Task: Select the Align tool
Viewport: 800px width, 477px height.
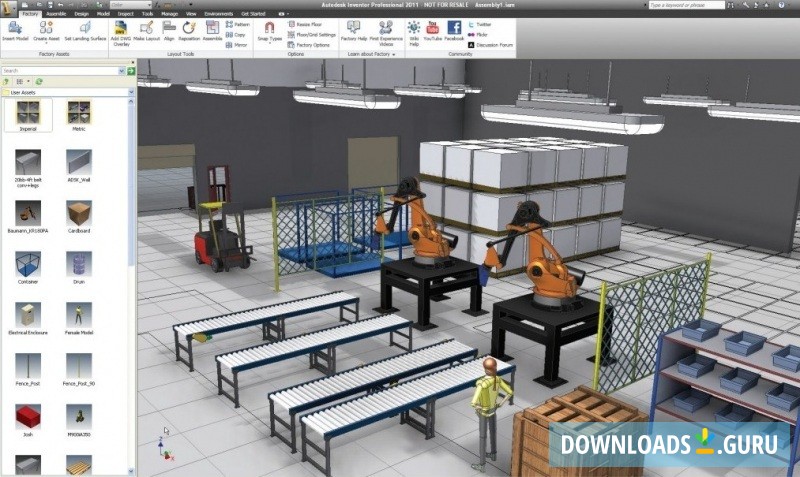Action: (x=169, y=31)
